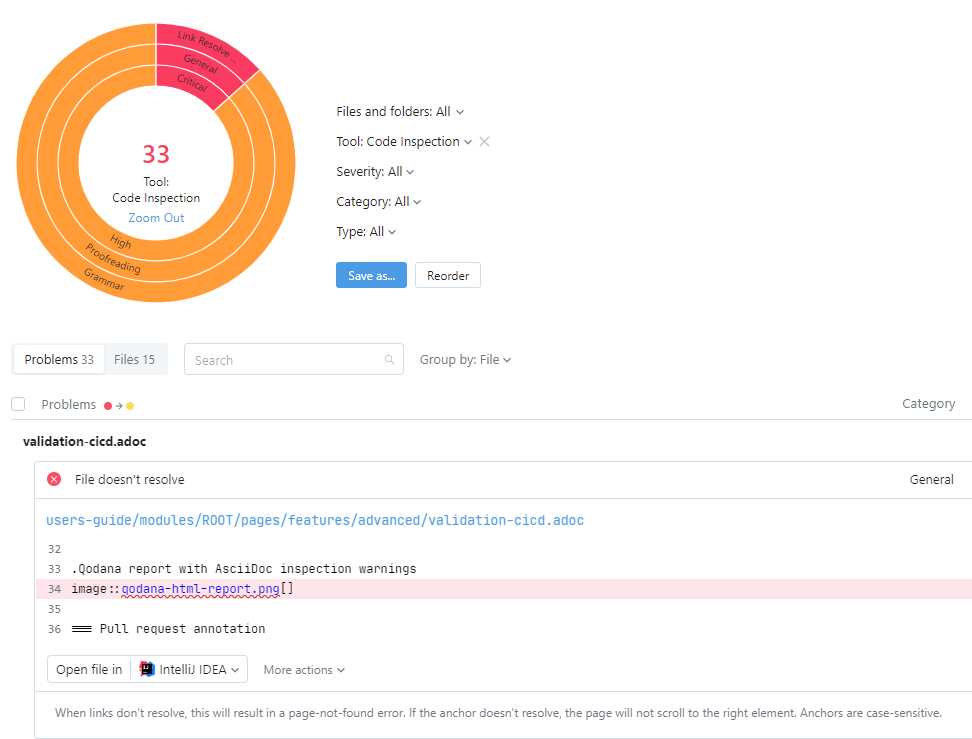Focus the Search input field
The image size is (972, 739).
point(294,360)
